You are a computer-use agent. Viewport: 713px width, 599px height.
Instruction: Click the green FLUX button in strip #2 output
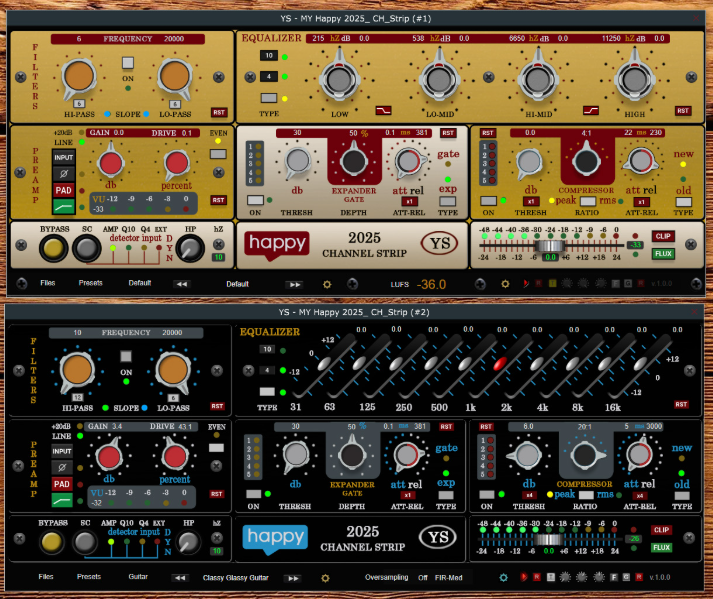[661, 548]
